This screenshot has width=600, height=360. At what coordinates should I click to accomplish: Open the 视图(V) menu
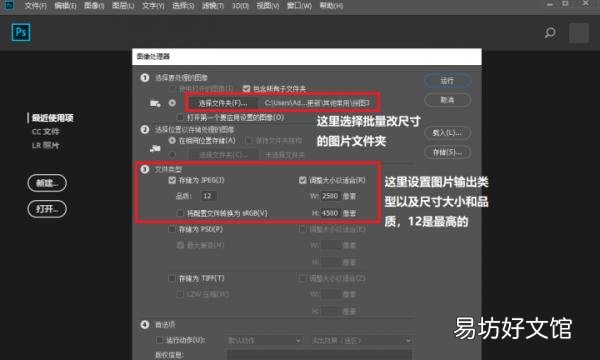point(267,6)
